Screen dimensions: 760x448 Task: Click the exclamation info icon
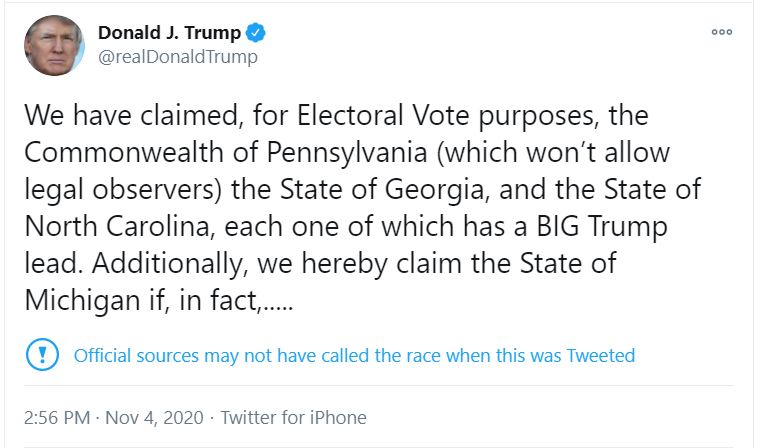42,355
